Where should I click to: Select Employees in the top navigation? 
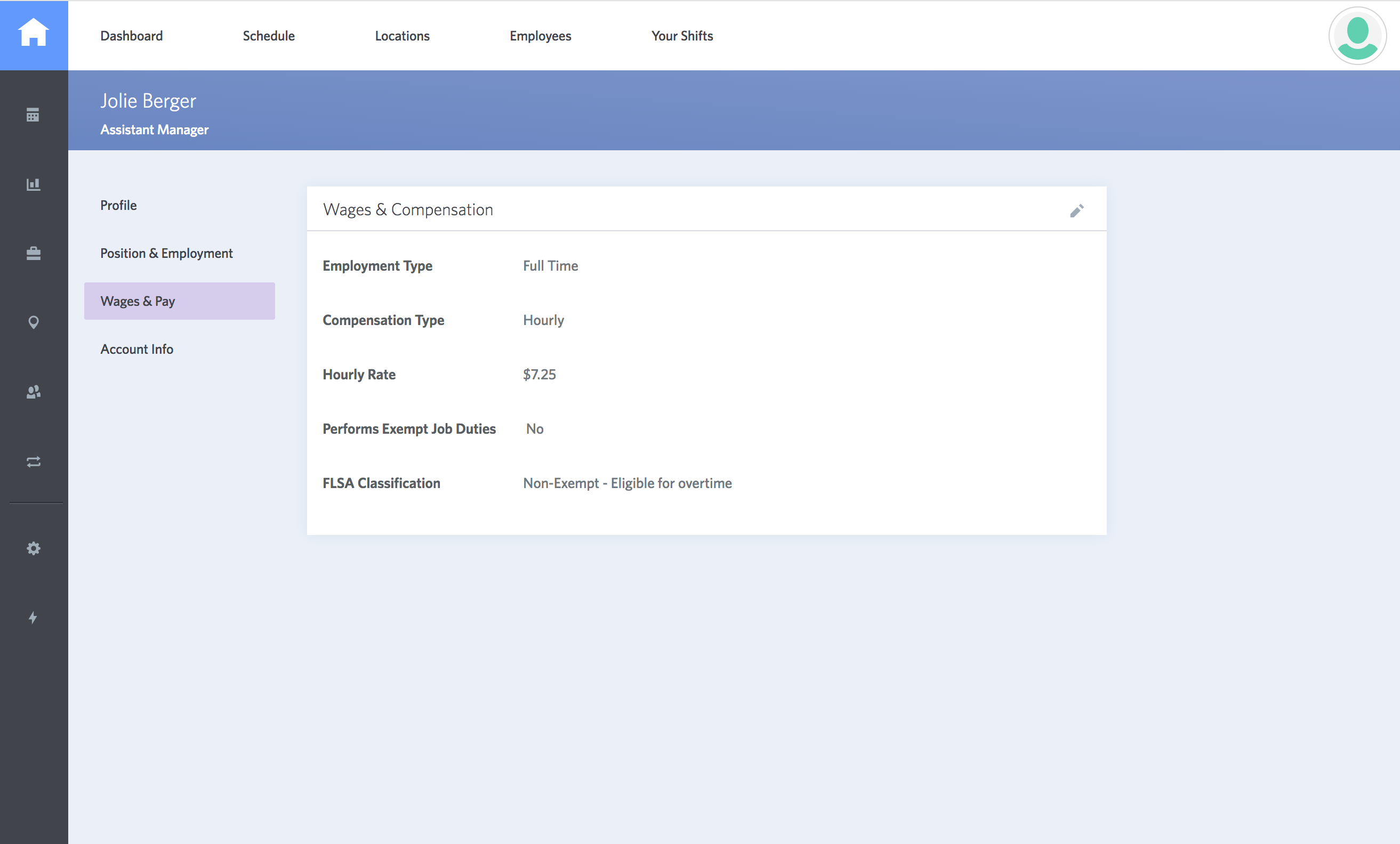coord(541,36)
